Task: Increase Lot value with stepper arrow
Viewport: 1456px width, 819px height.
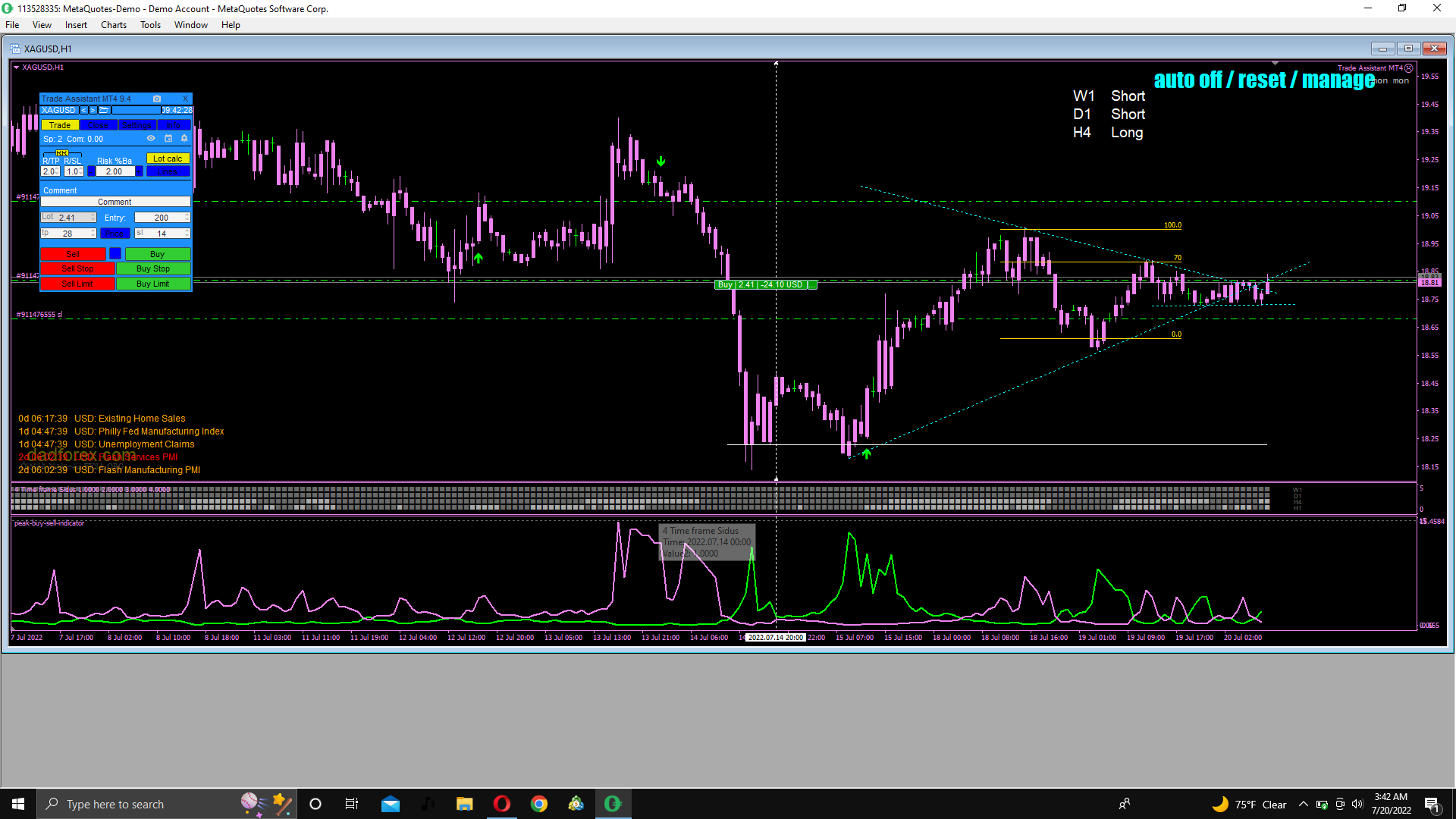Action: 93,215
